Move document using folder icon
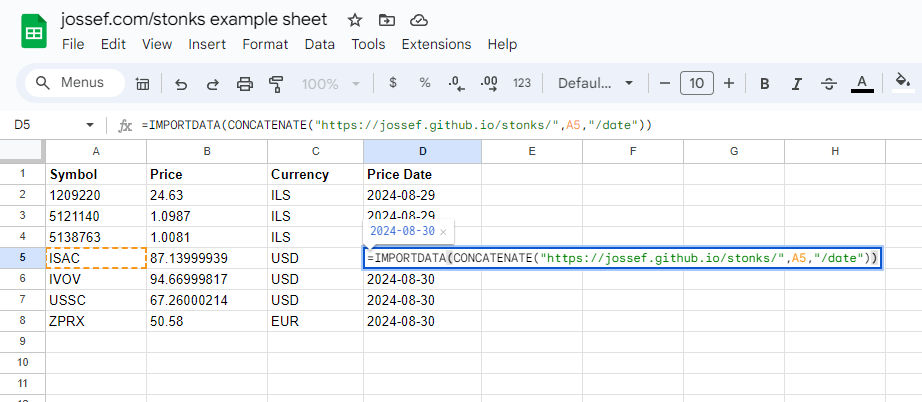The width and height of the screenshot is (922, 402). pyautogui.click(x=387, y=20)
